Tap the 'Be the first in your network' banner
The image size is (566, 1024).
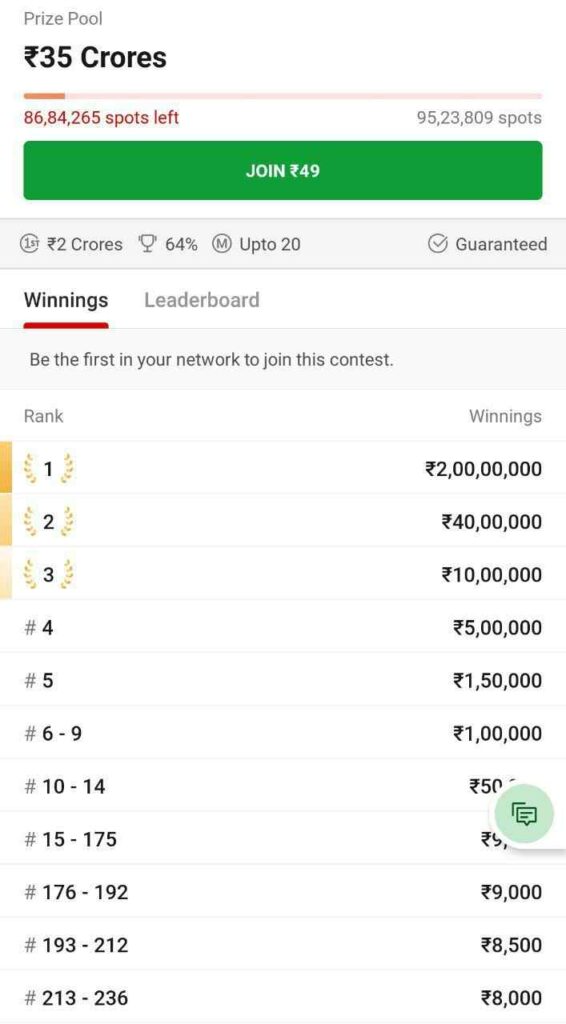point(283,360)
